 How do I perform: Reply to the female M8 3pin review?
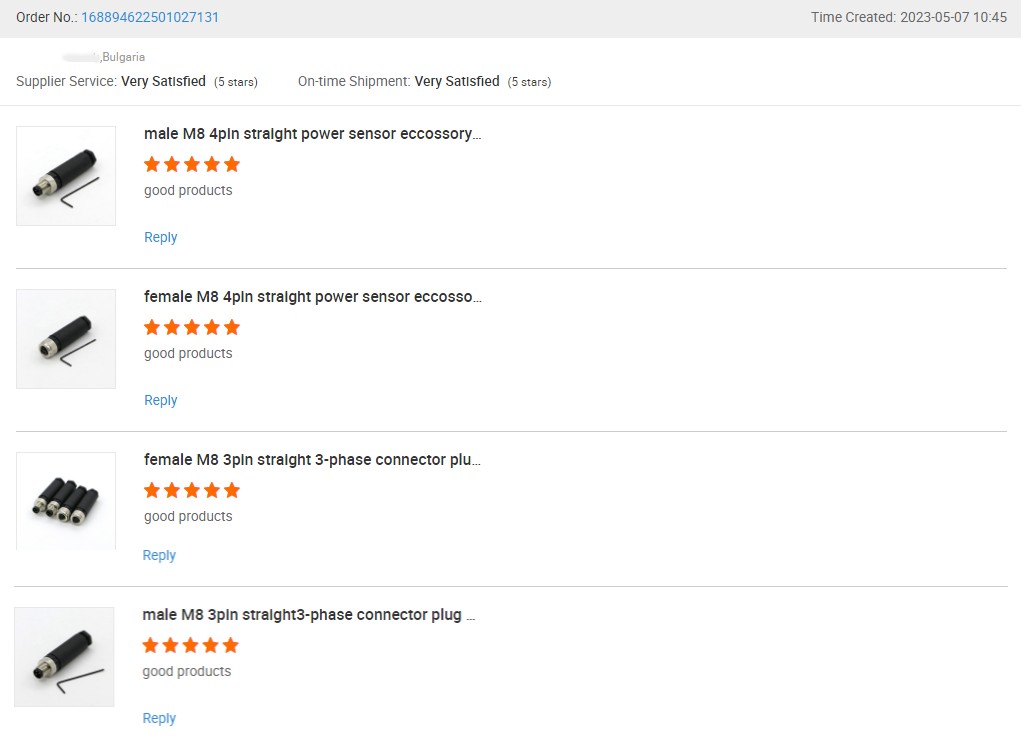pyautogui.click(x=159, y=555)
